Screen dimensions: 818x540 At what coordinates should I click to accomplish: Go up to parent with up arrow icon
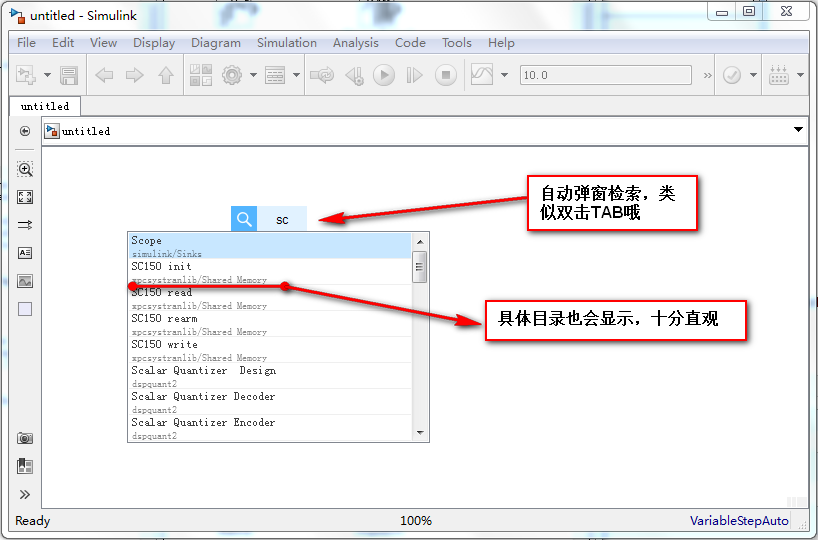pyautogui.click(x=166, y=75)
